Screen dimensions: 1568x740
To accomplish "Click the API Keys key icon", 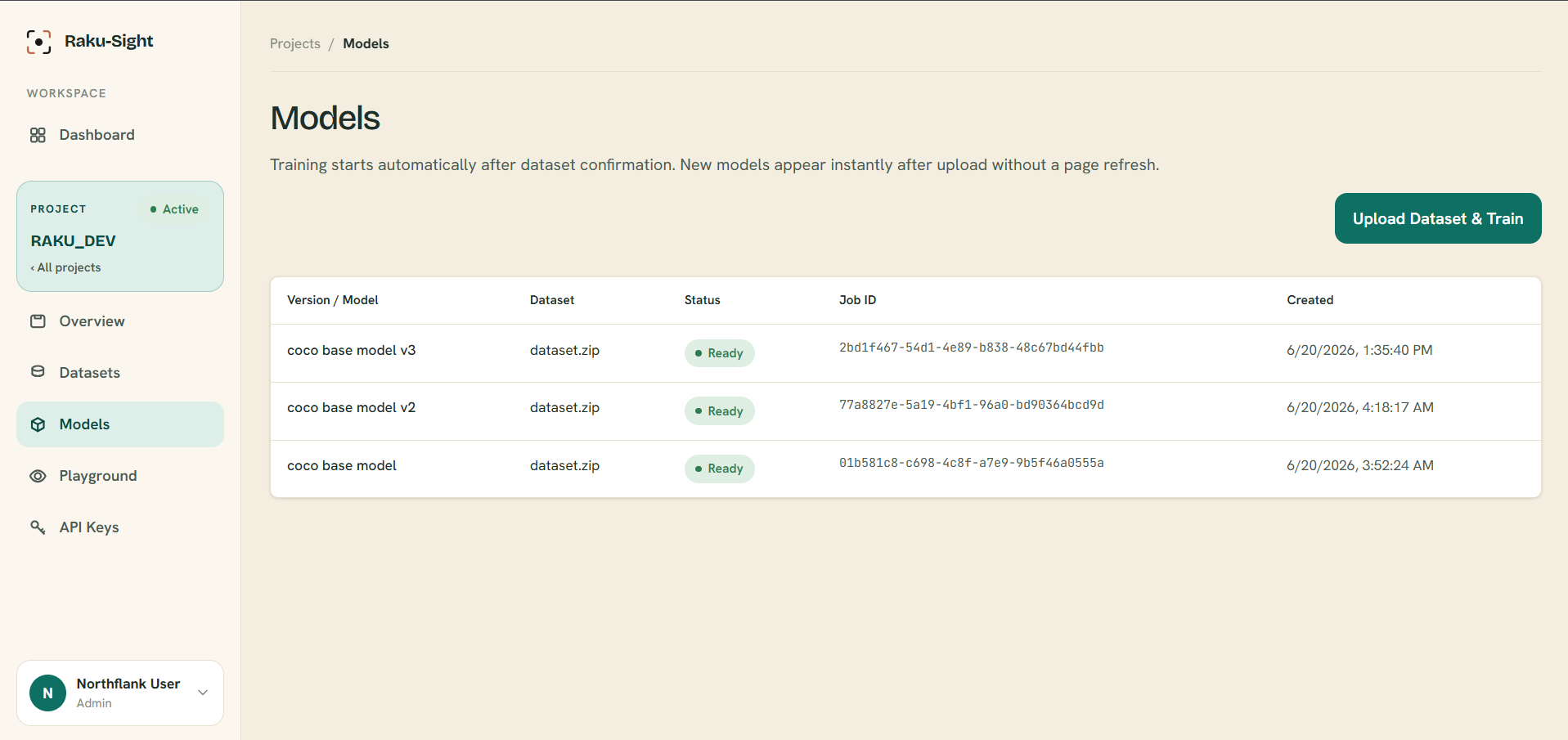I will click(x=38, y=527).
